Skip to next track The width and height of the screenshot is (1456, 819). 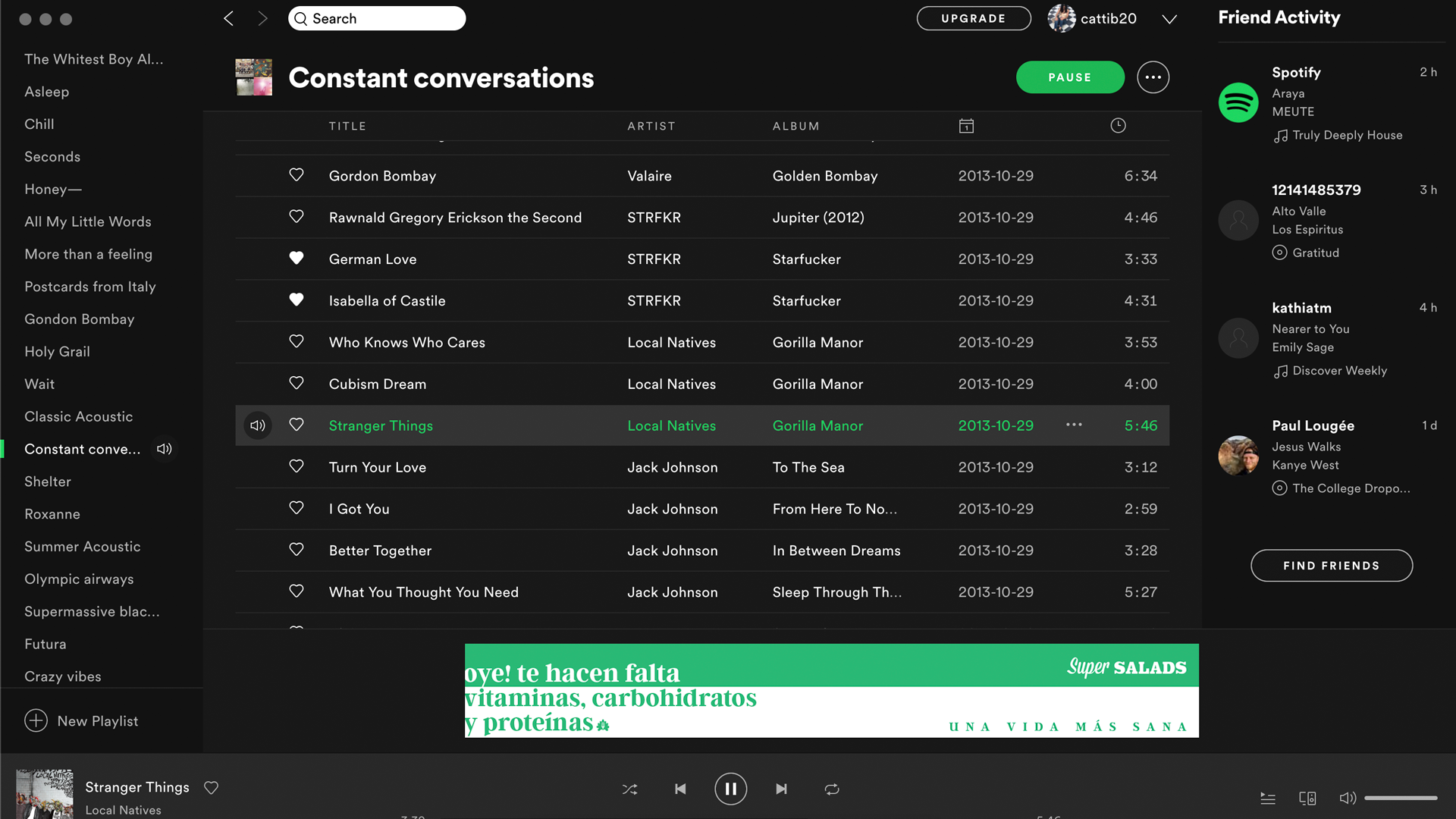[x=781, y=789]
